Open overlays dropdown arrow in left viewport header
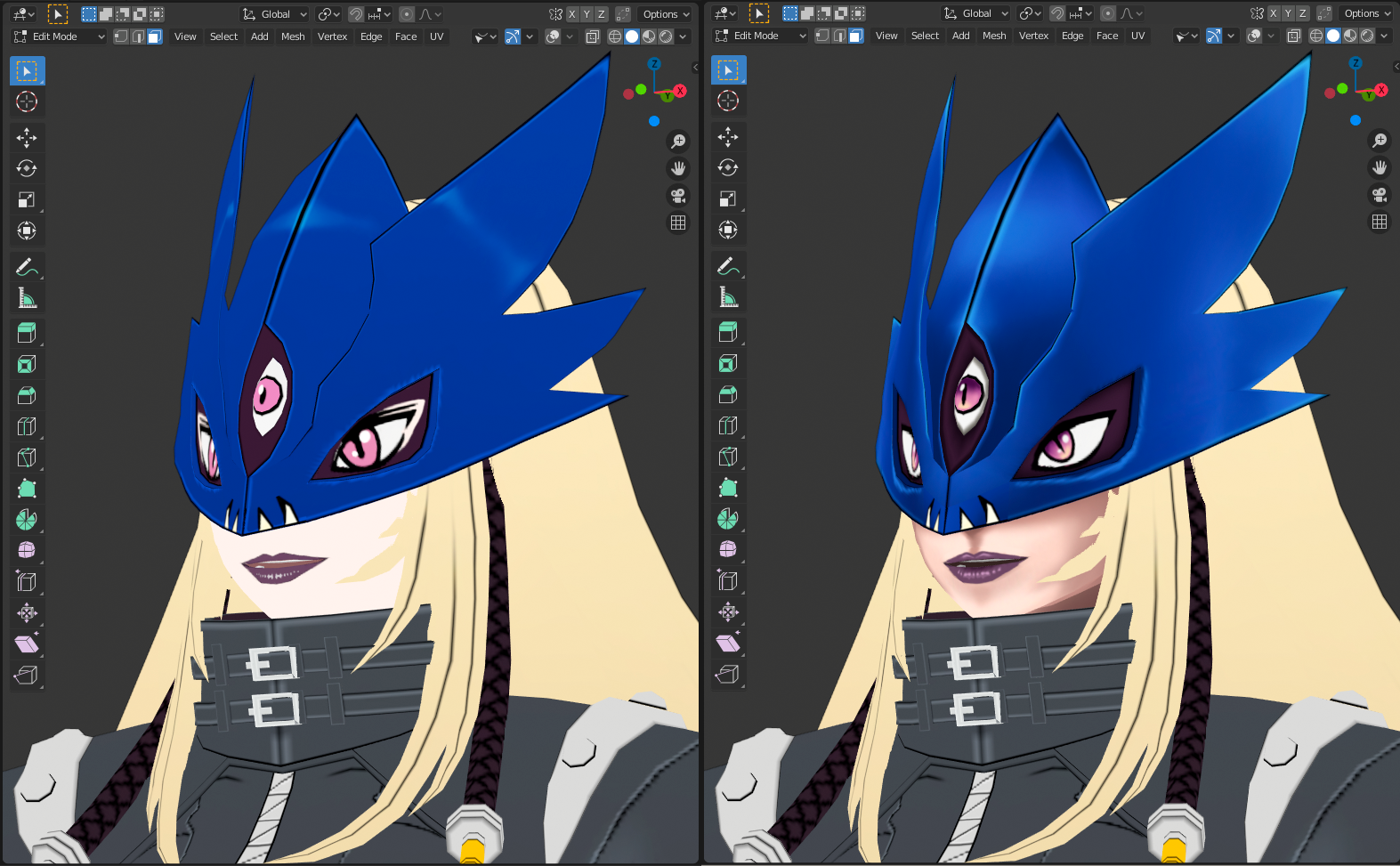Viewport: 1400px width, 866px height. [x=570, y=36]
